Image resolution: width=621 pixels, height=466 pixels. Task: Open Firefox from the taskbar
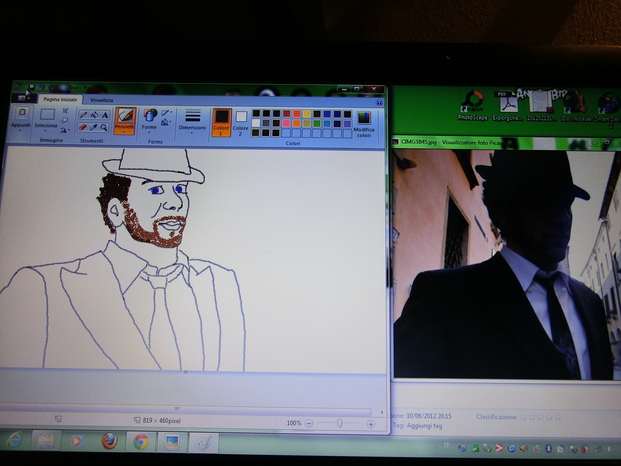pyautogui.click(x=109, y=441)
